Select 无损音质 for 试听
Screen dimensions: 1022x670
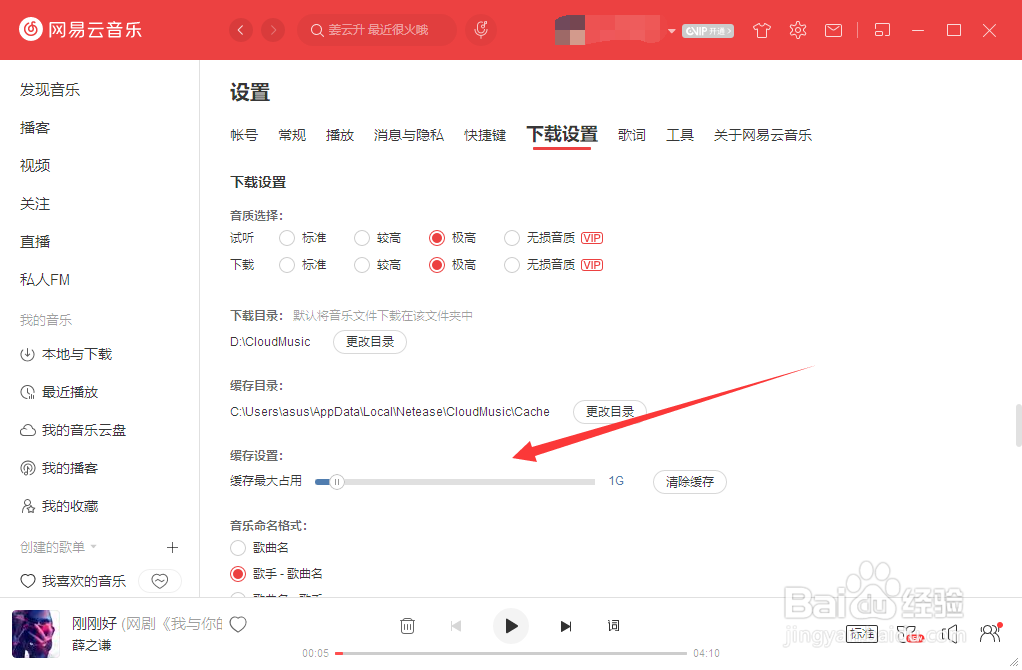(512, 238)
